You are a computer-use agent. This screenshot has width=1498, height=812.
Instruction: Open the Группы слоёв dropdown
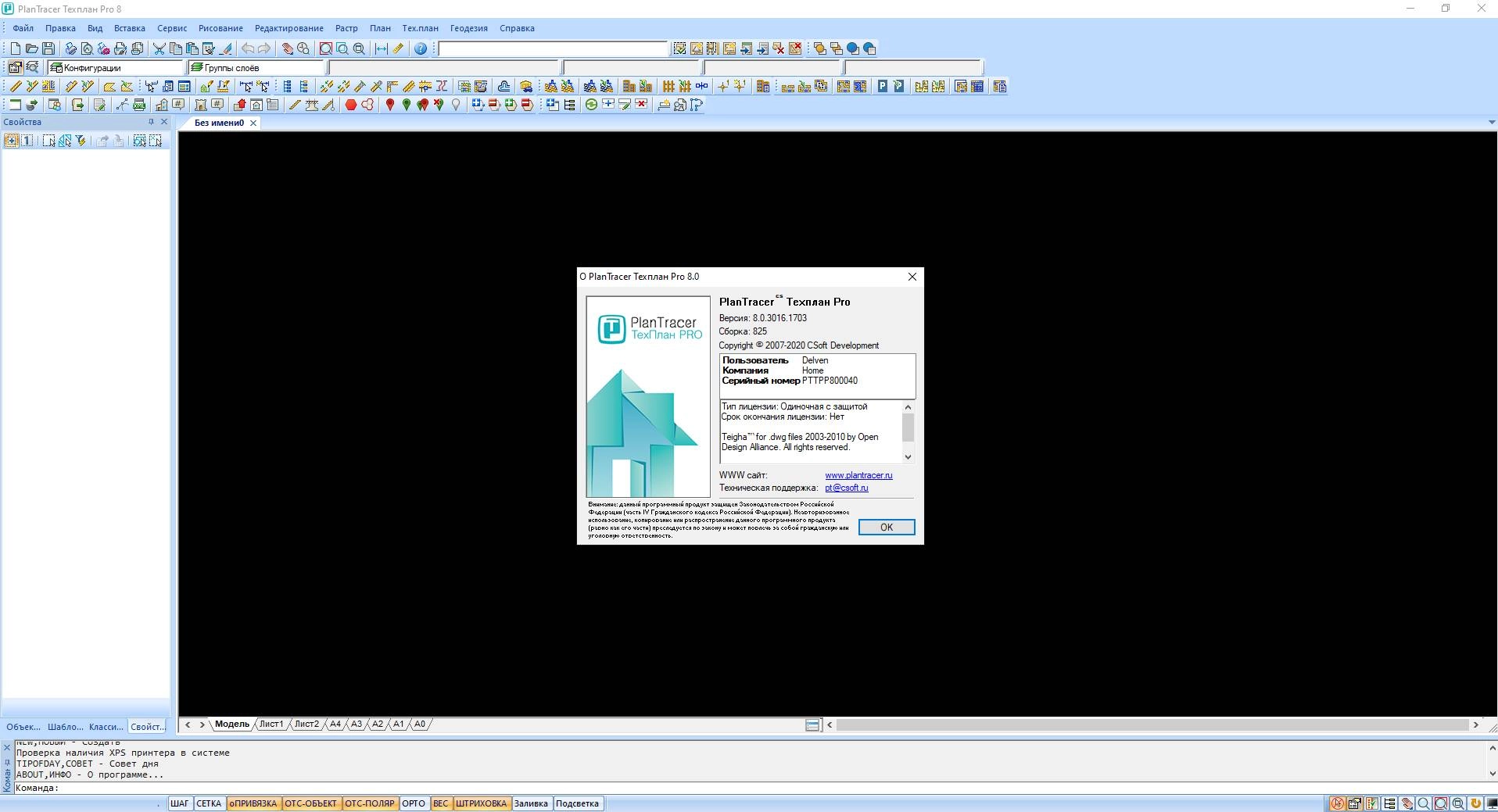pyautogui.click(x=256, y=68)
